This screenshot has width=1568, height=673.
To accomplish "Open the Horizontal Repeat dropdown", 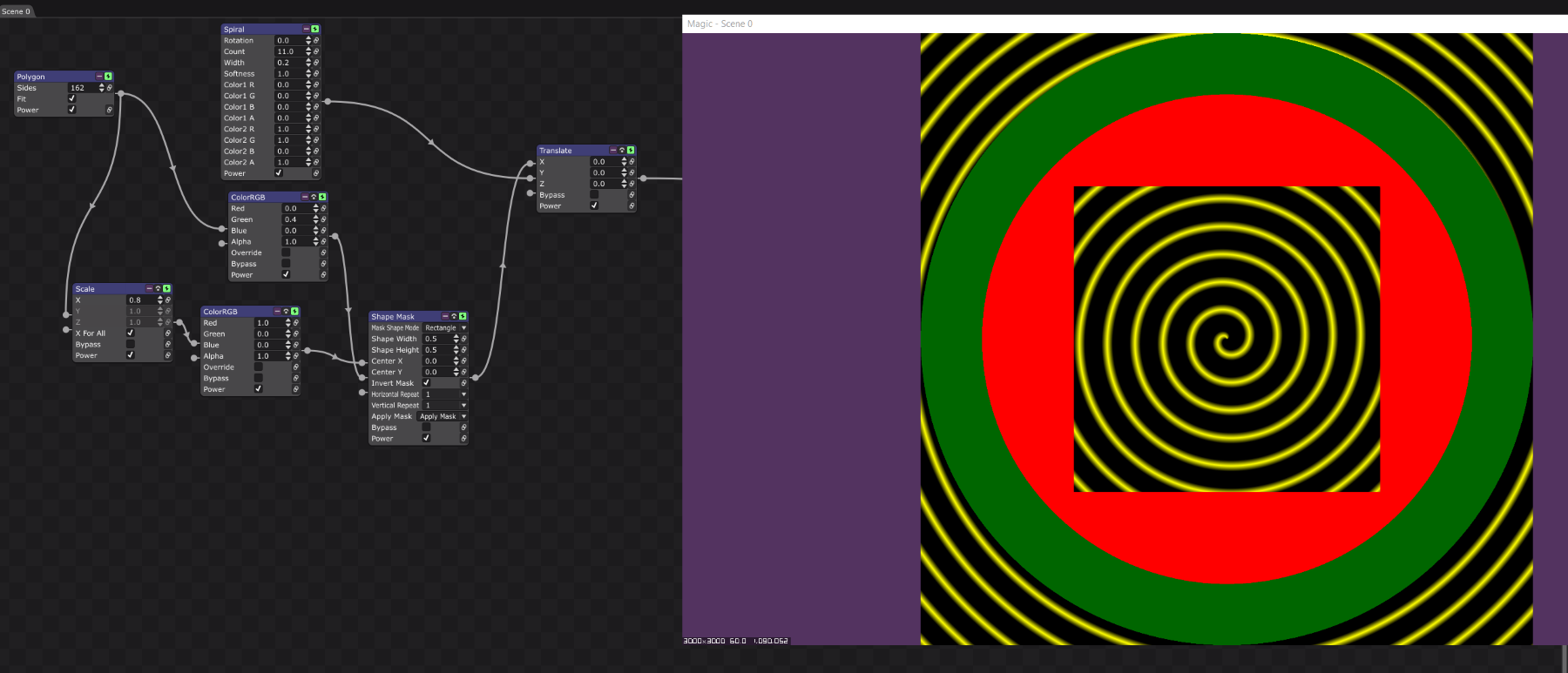I will pyautogui.click(x=445, y=394).
